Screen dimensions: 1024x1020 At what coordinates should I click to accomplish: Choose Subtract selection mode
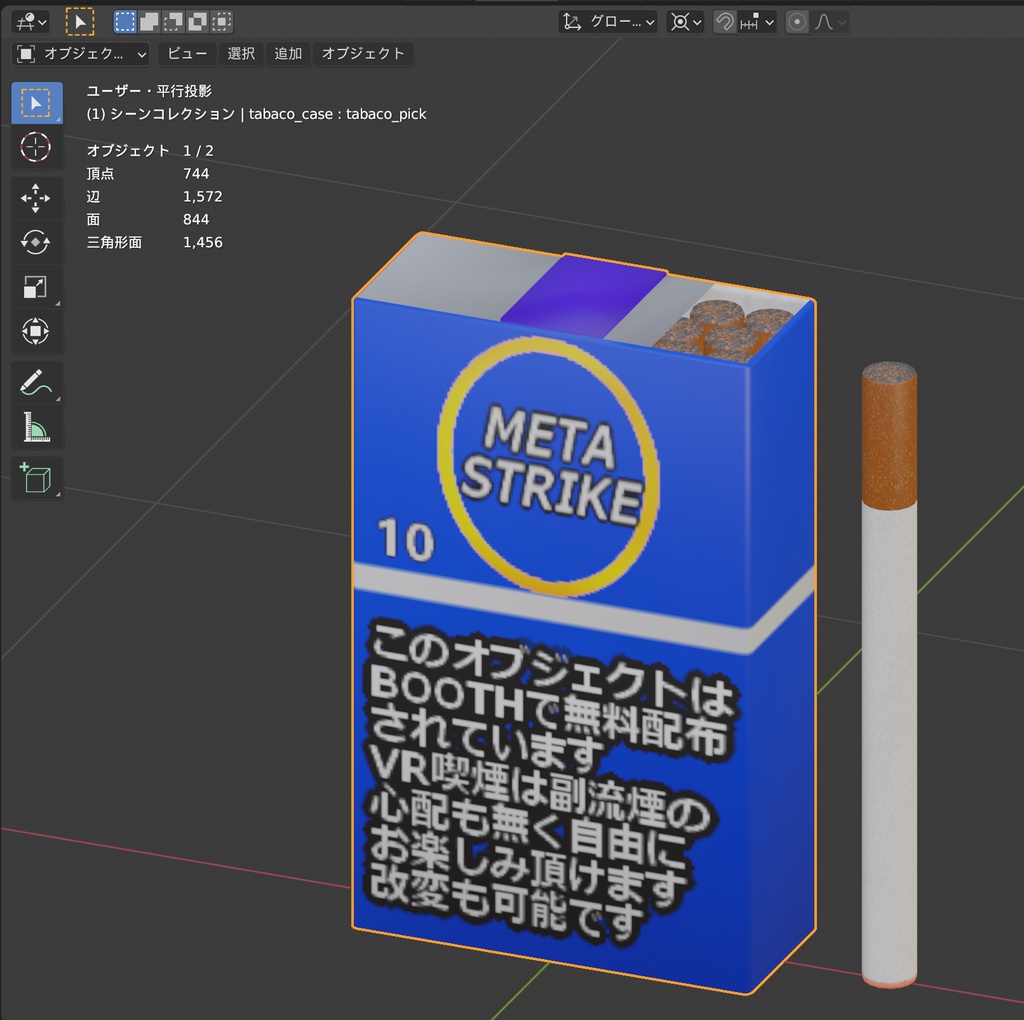click(173, 22)
